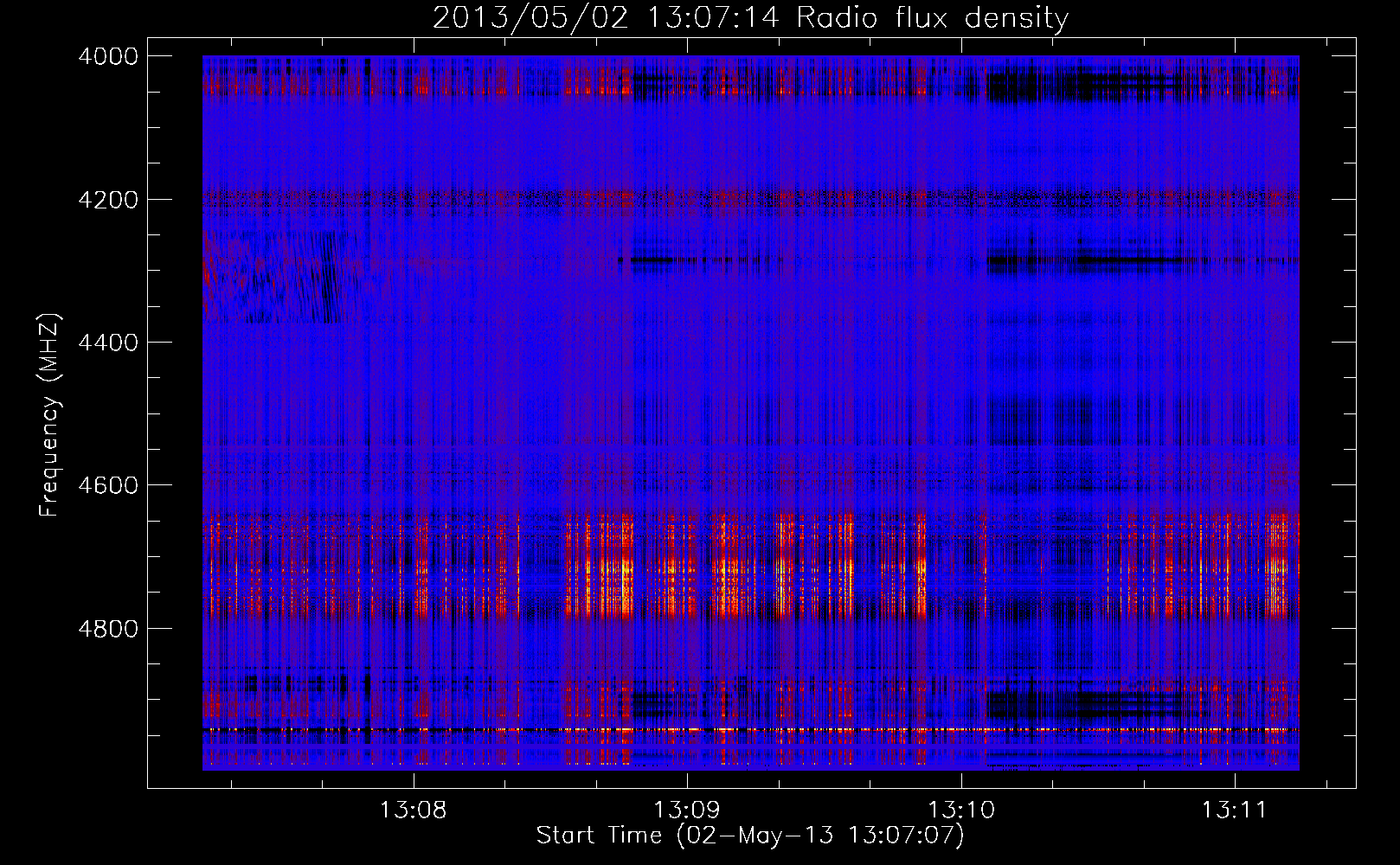Click the 4400 frequency axis label

[108, 343]
